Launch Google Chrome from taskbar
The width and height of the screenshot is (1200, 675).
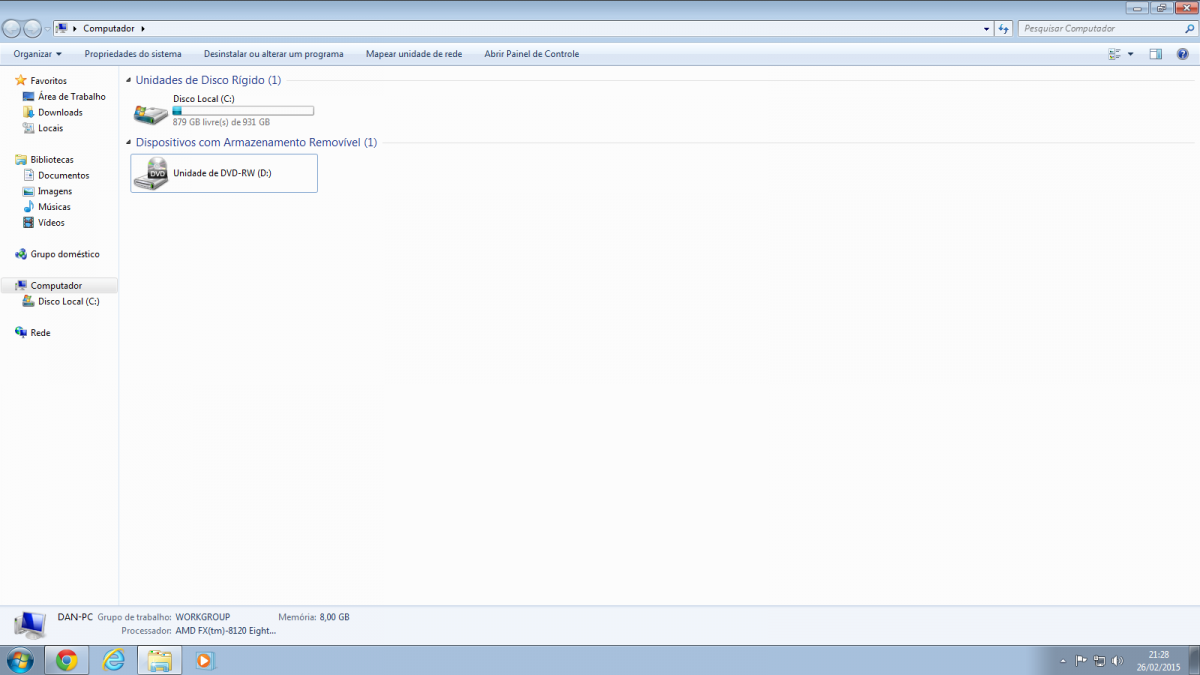[67, 660]
